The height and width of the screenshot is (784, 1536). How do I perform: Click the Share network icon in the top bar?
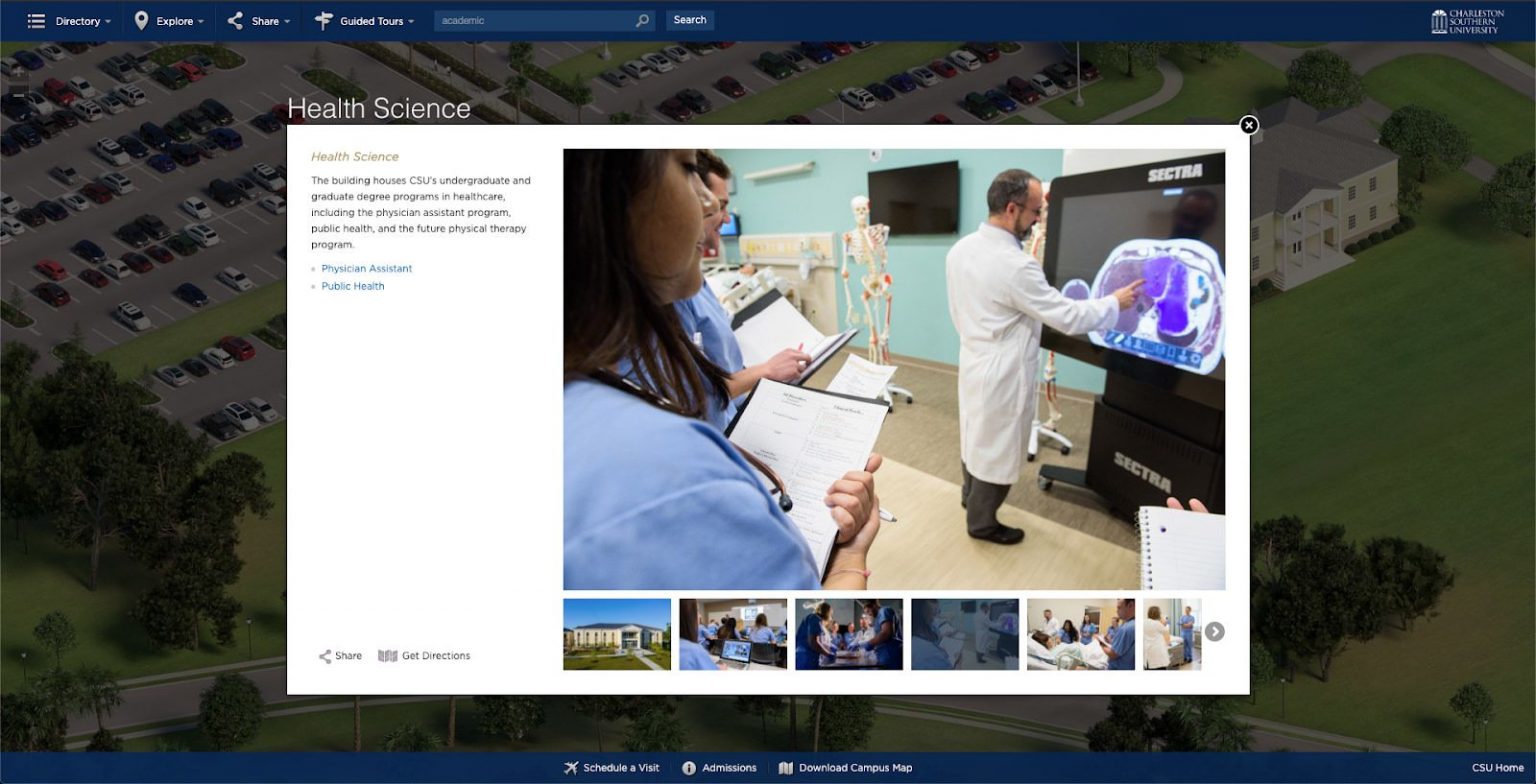click(x=235, y=20)
